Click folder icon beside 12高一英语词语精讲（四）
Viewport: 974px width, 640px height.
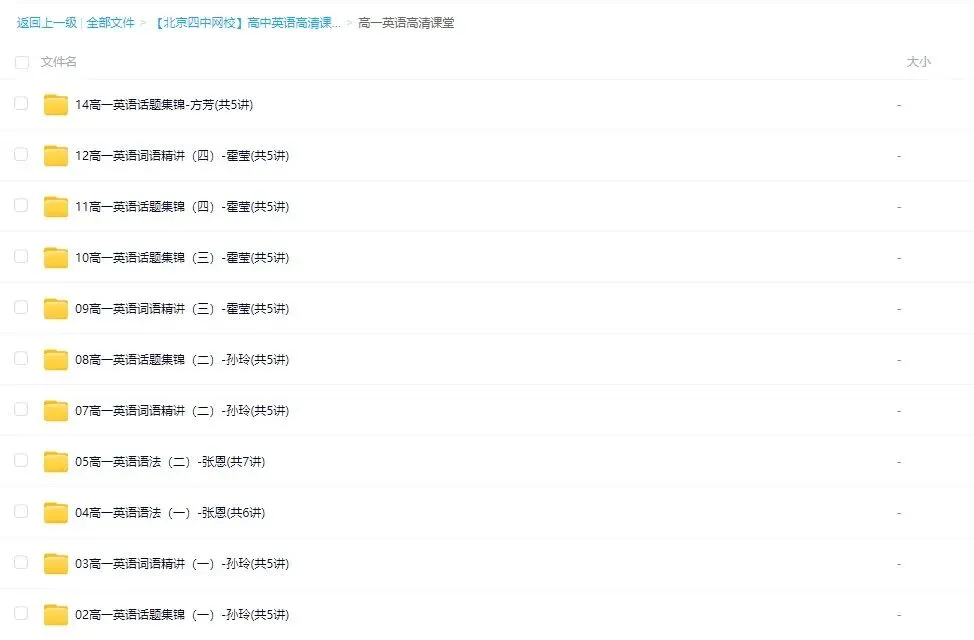coord(55,155)
